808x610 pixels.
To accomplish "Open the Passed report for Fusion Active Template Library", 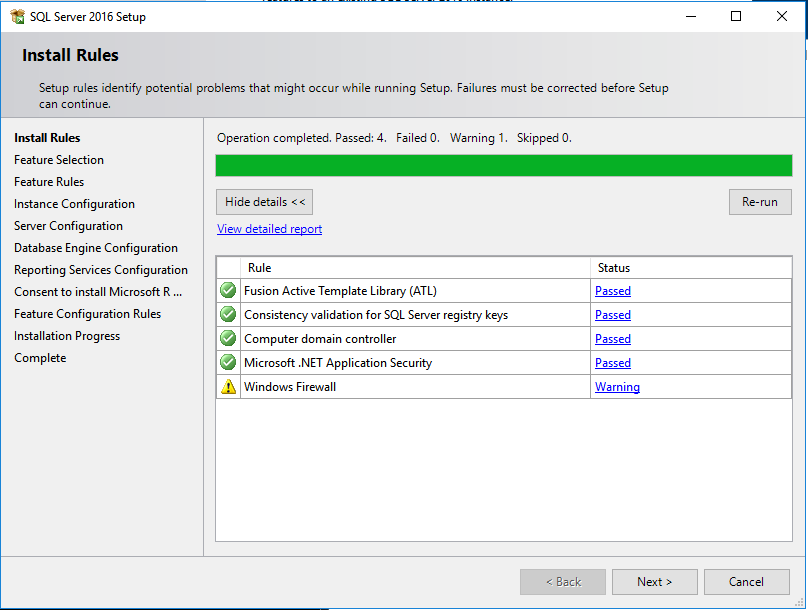I will click(x=612, y=290).
